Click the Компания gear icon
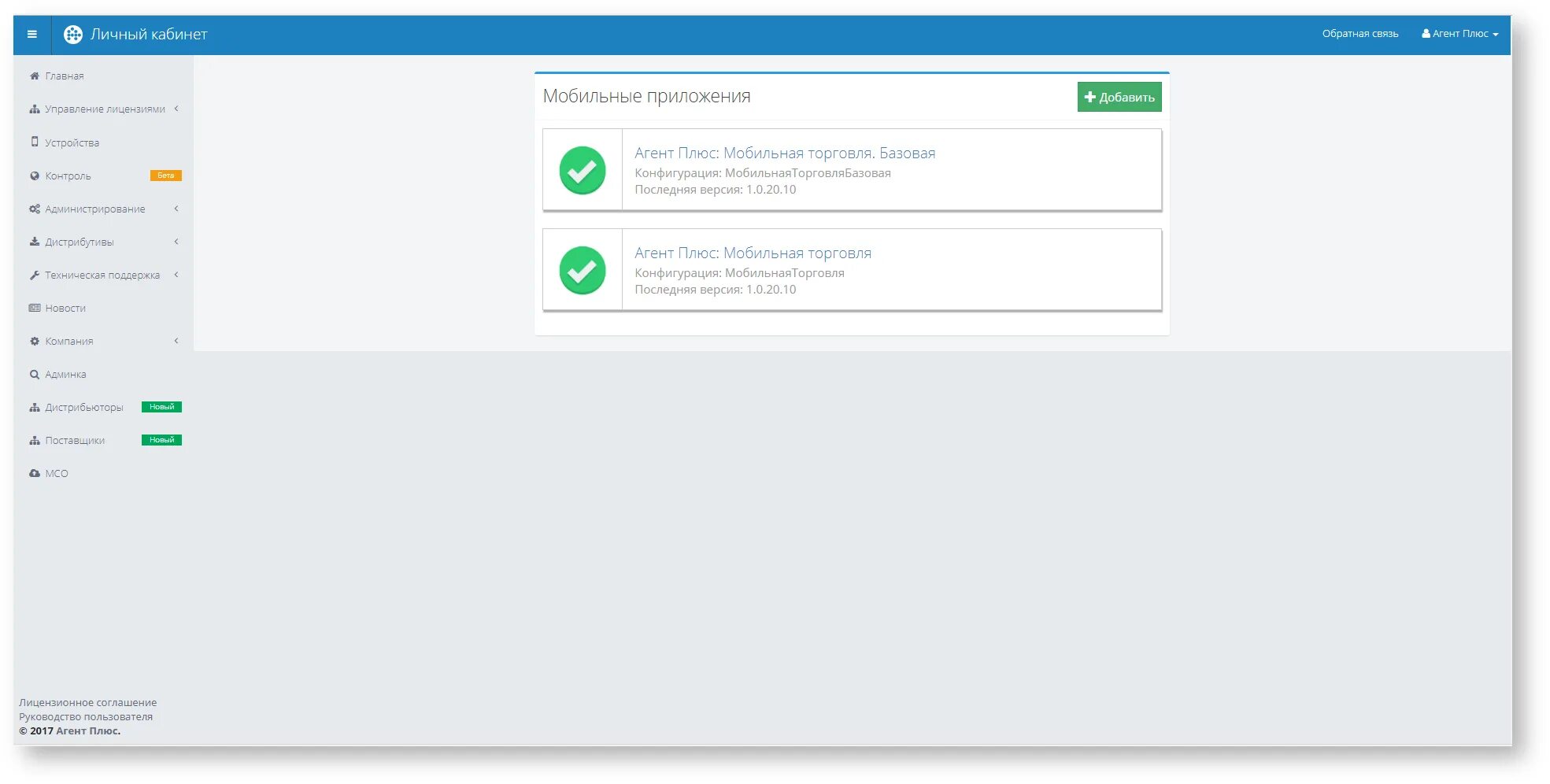The height and width of the screenshot is (784, 1550). coord(35,341)
